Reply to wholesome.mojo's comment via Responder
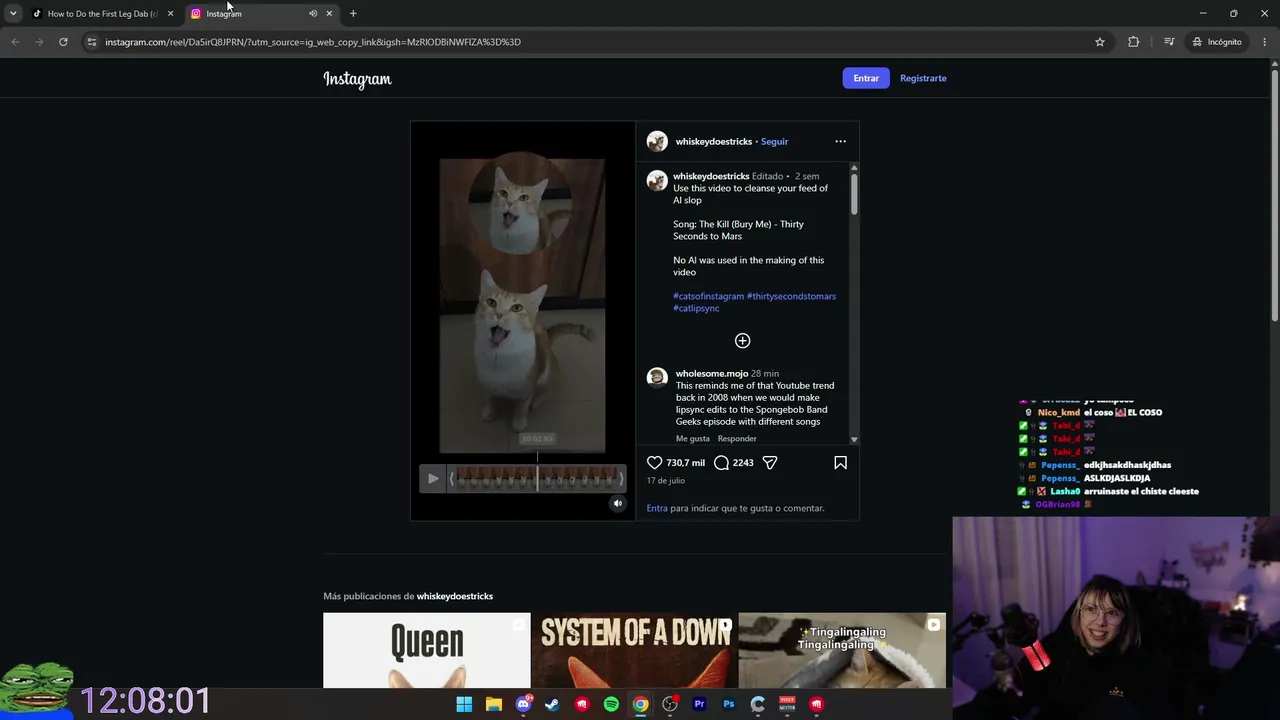Viewport: 1280px width, 720px height. pos(737,439)
